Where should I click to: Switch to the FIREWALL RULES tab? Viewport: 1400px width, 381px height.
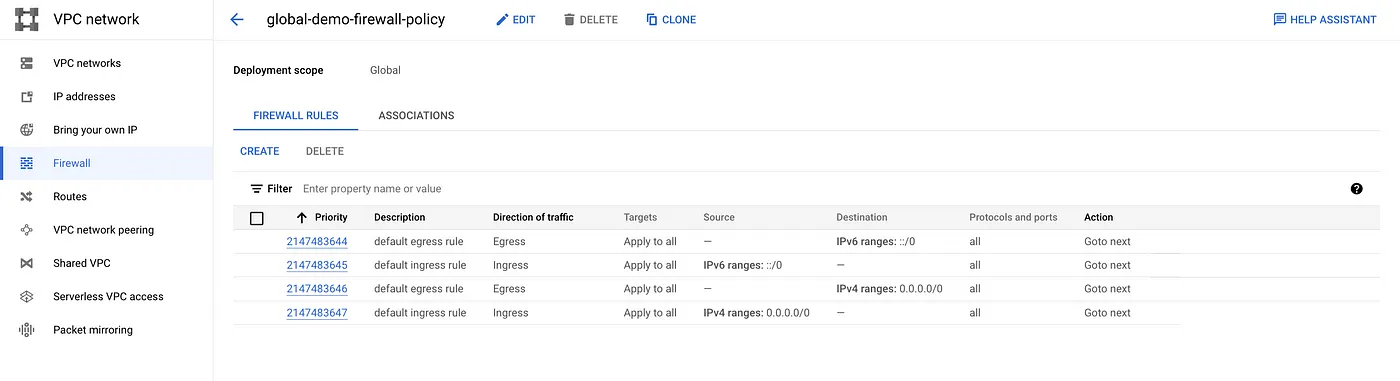tap(296, 116)
